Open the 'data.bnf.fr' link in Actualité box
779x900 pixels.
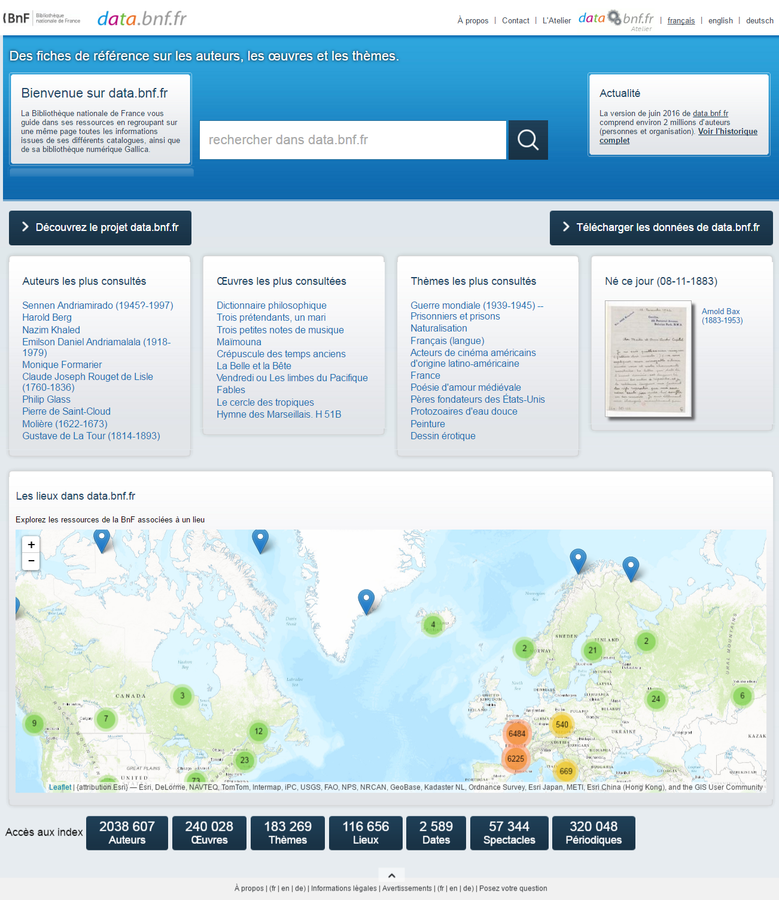[x=711, y=114]
